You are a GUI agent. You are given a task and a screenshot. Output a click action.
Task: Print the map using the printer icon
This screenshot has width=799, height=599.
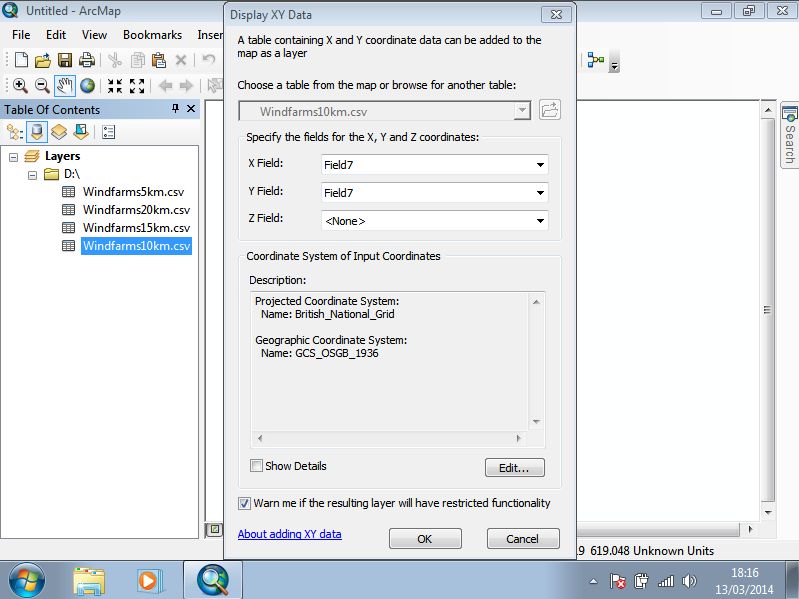point(87,60)
